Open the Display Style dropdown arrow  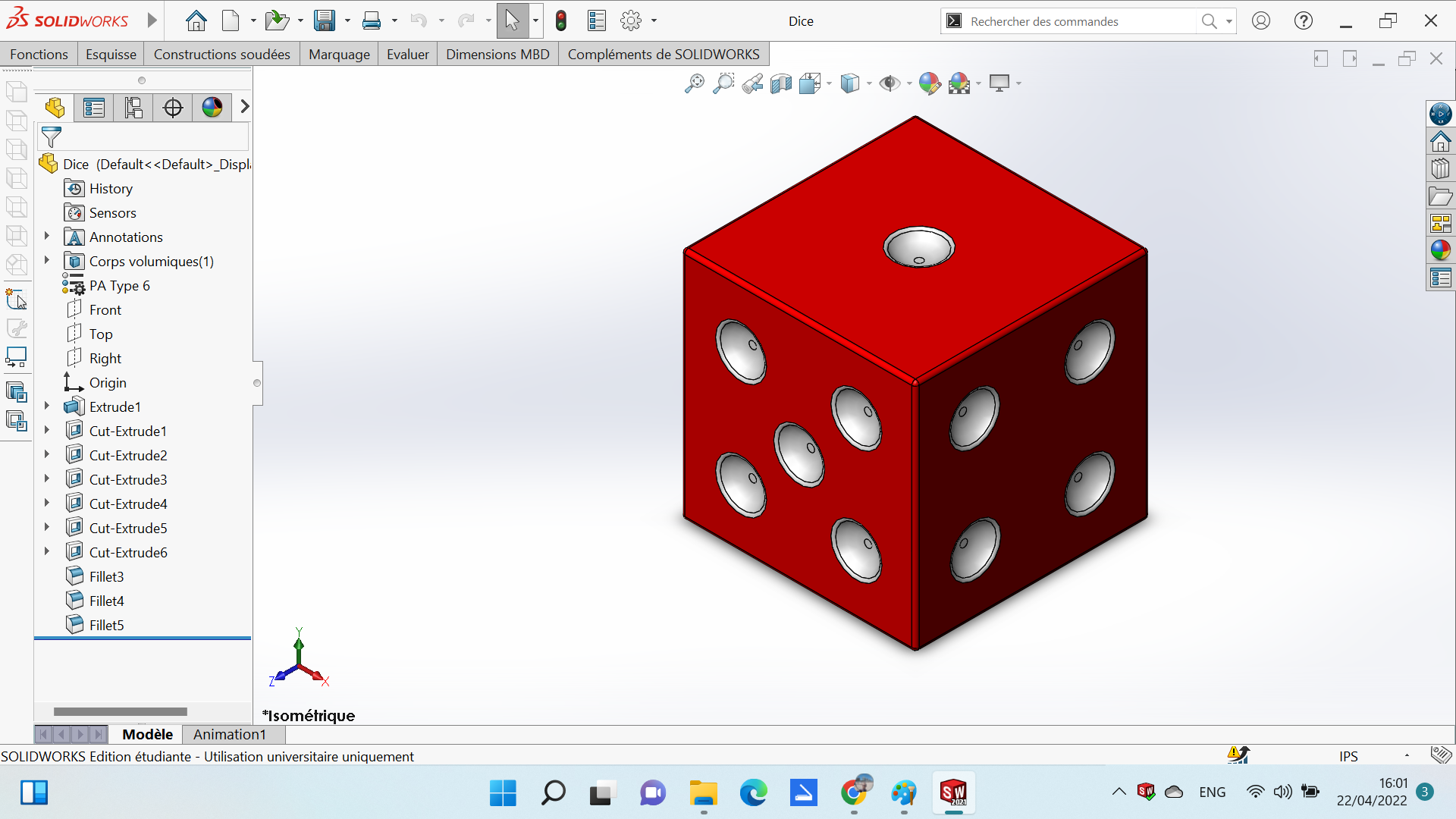coord(869,83)
